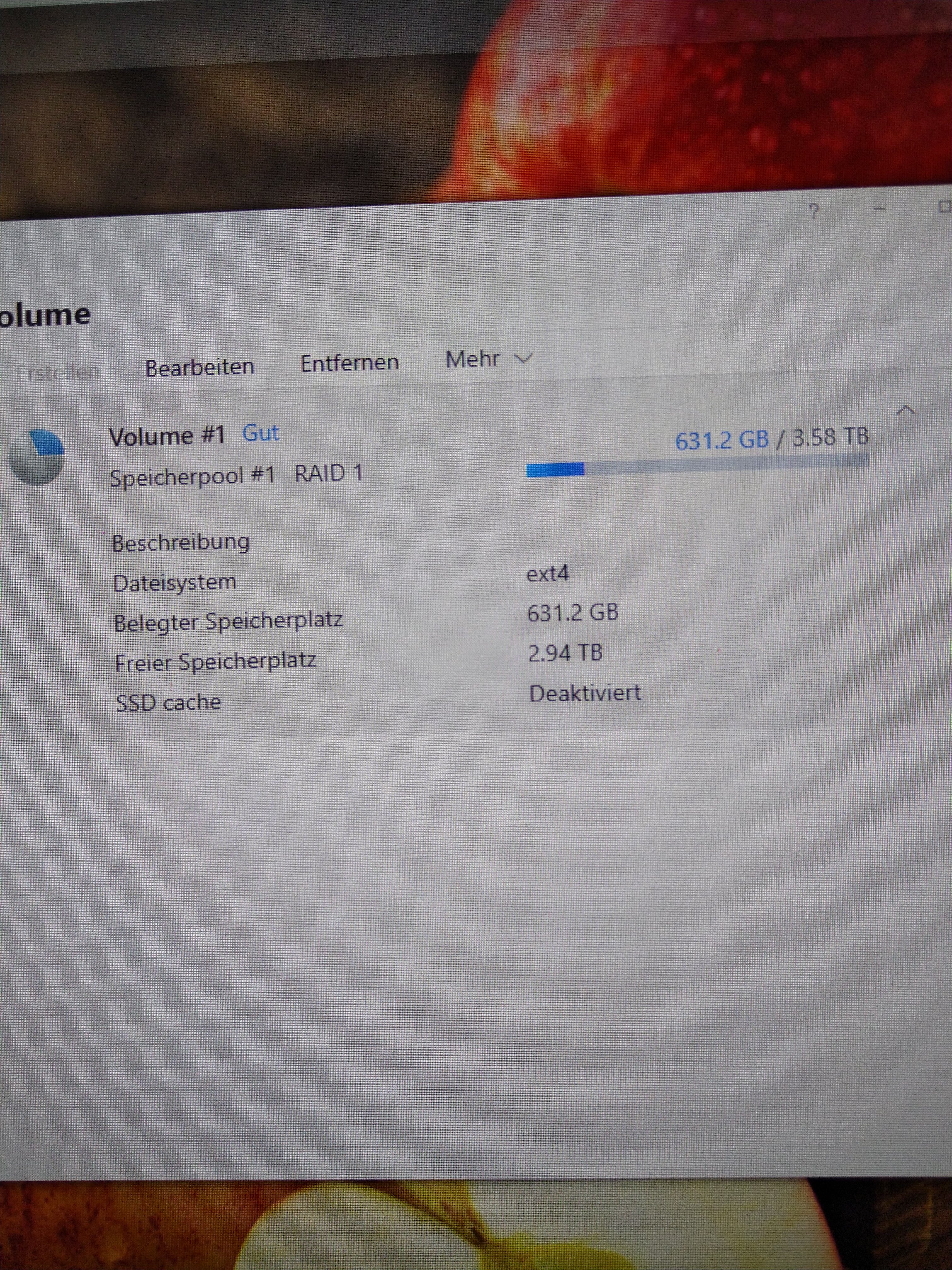
Task: Click the 631.2 GB / 3.58 TB usage text
Action: [x=771, y=439]
